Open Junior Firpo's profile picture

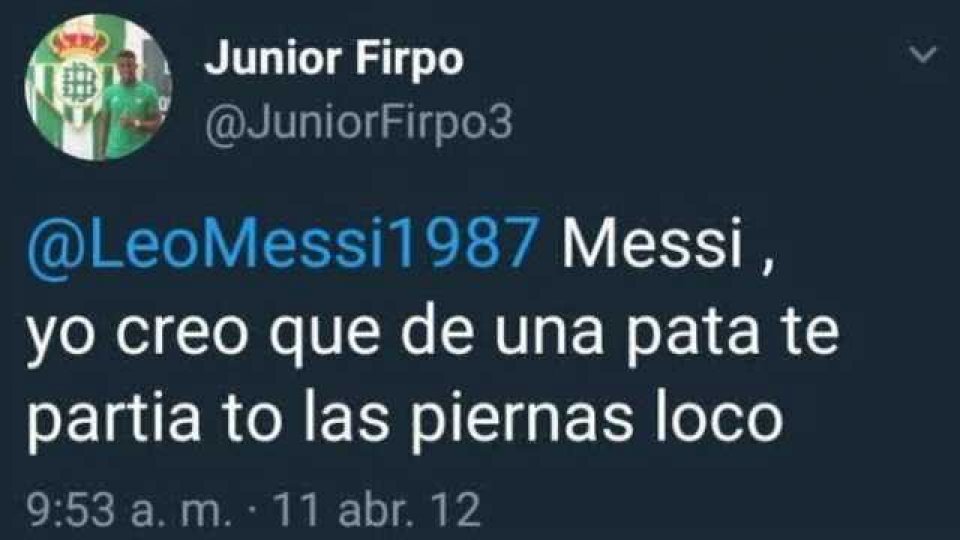pyautogui.click(x=98, y=86)
